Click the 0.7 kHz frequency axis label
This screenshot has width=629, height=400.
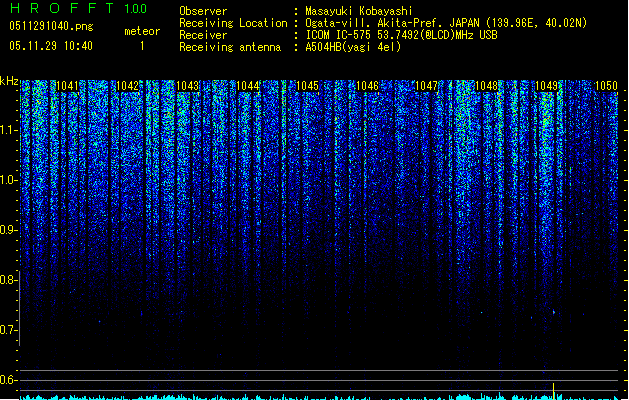9,330
